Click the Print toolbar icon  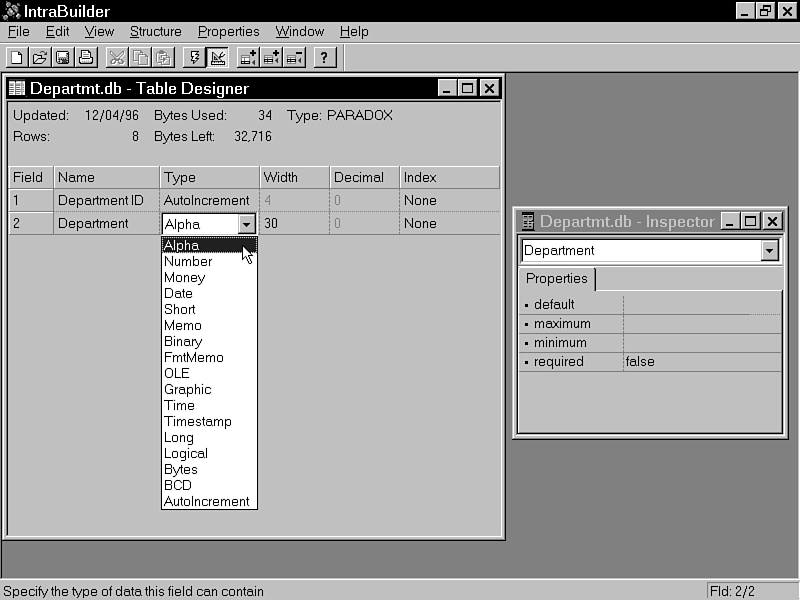(85, 57)
